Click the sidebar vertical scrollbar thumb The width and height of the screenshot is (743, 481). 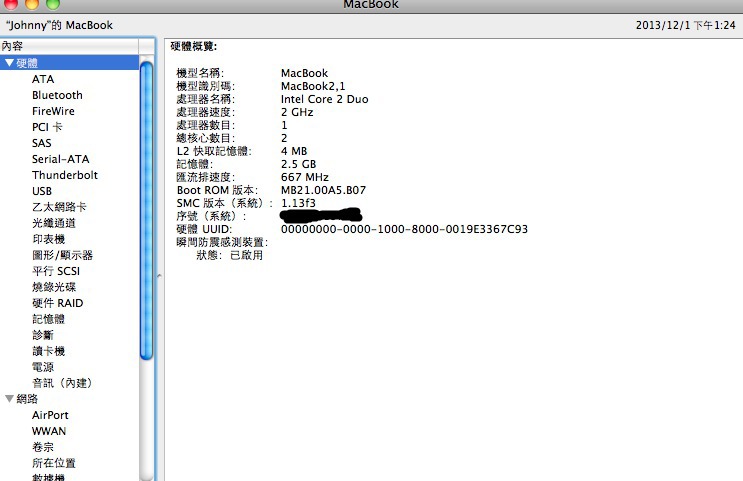pyautogui.click(x=147, y=211)
